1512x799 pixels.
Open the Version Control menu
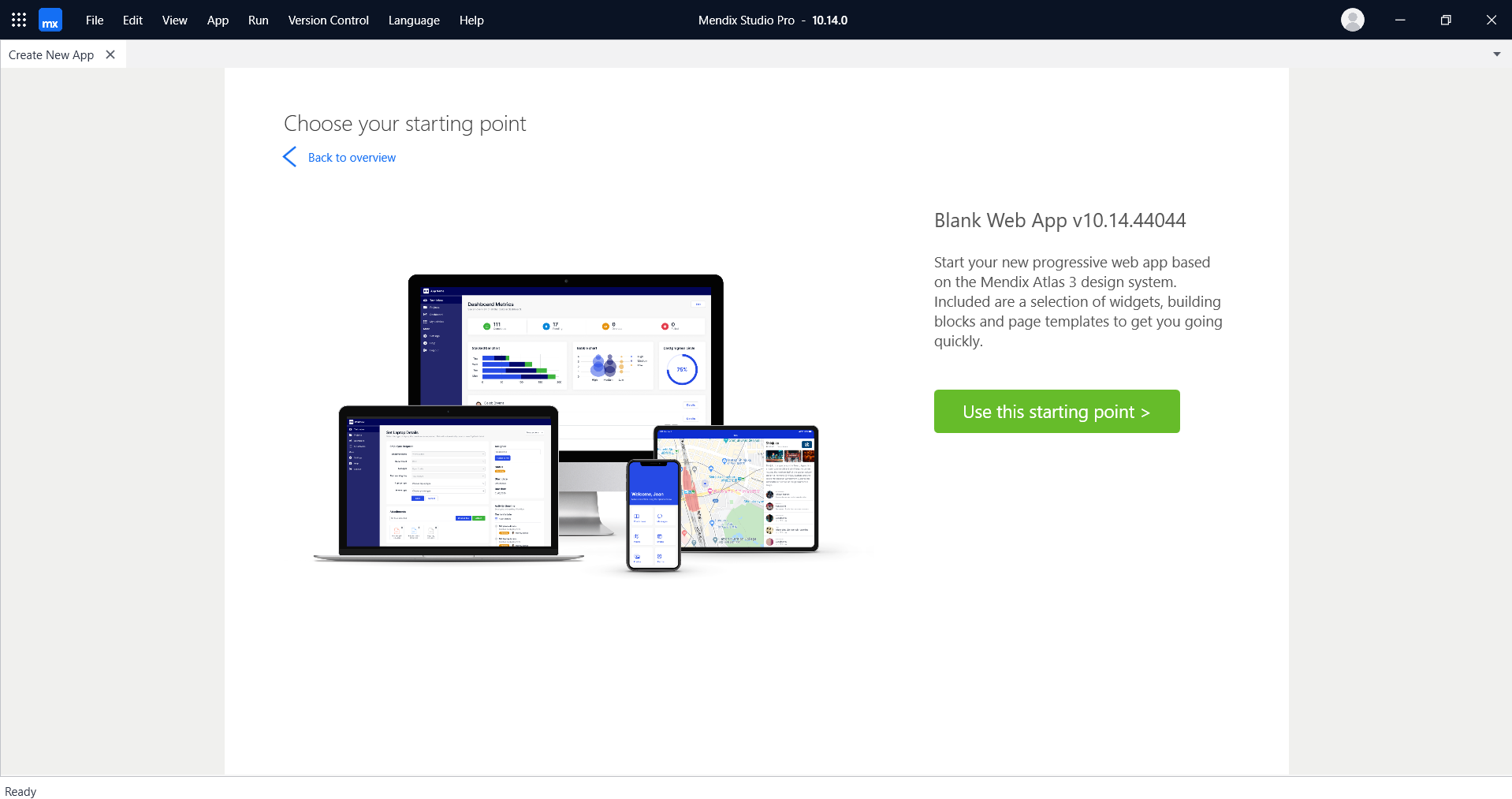click(328, 21)
